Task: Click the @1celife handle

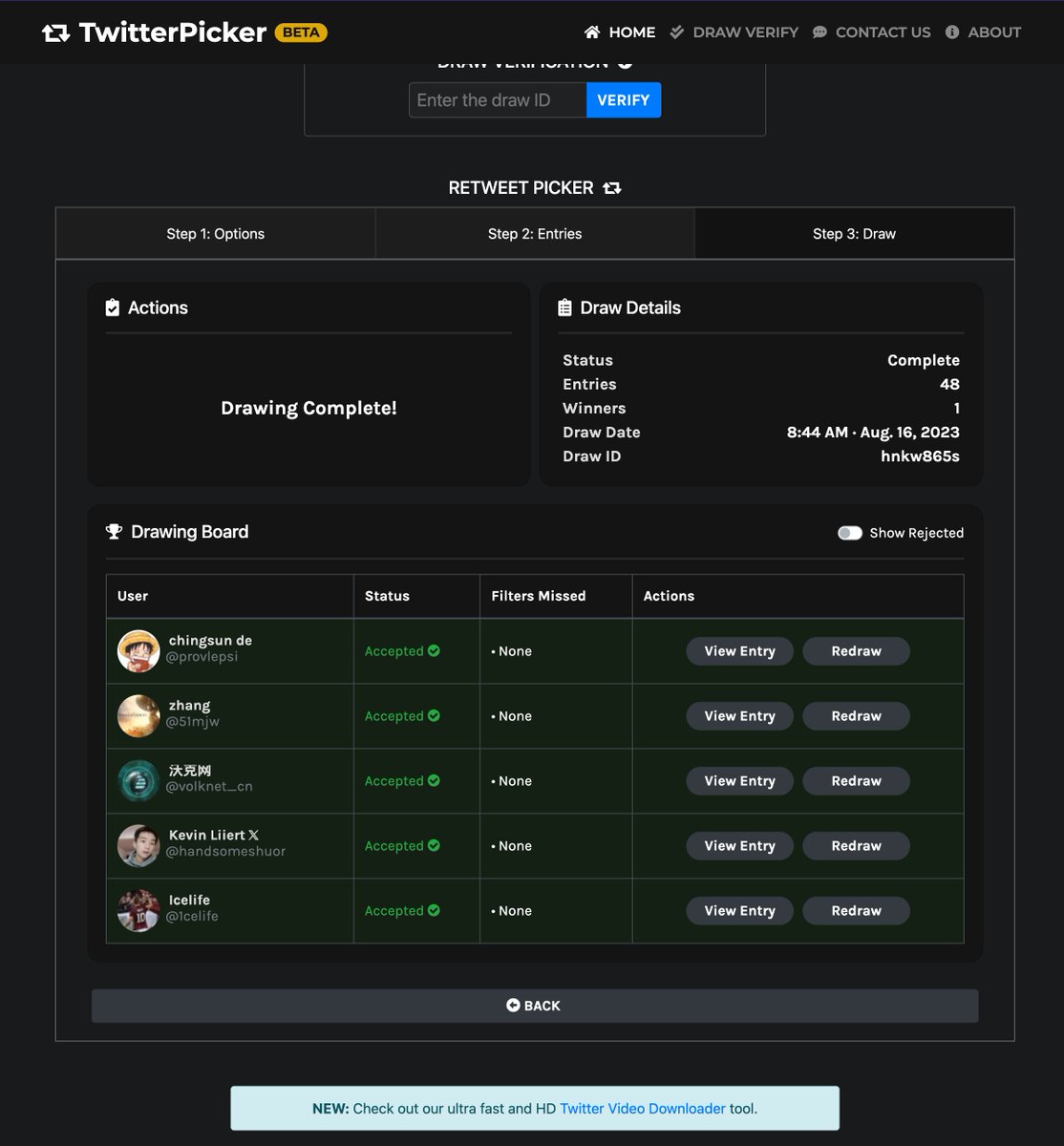Action: click(192, 917)
